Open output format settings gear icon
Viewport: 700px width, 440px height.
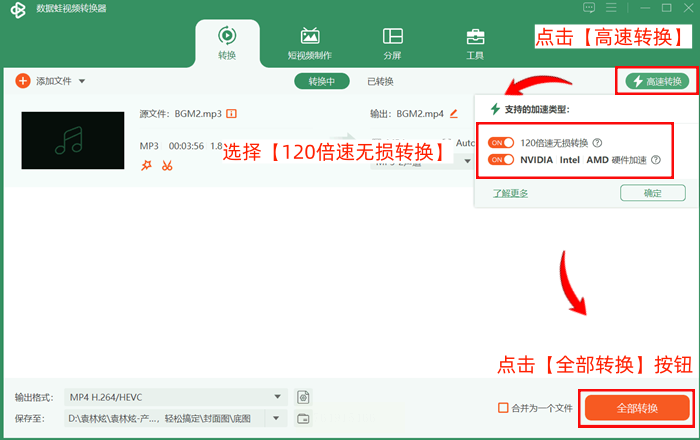point(303,397)
